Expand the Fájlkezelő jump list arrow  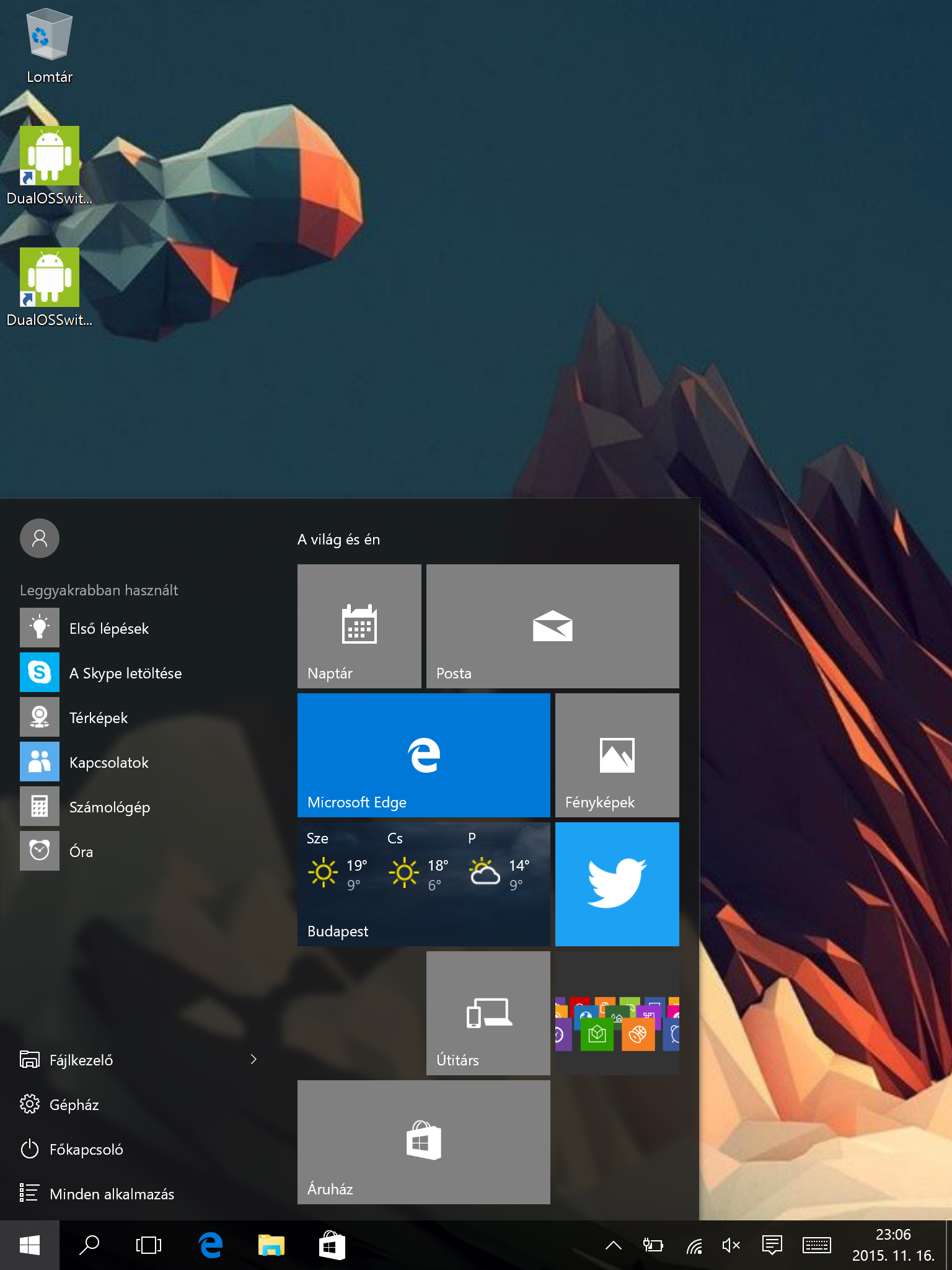click(x=253, y=1060)
